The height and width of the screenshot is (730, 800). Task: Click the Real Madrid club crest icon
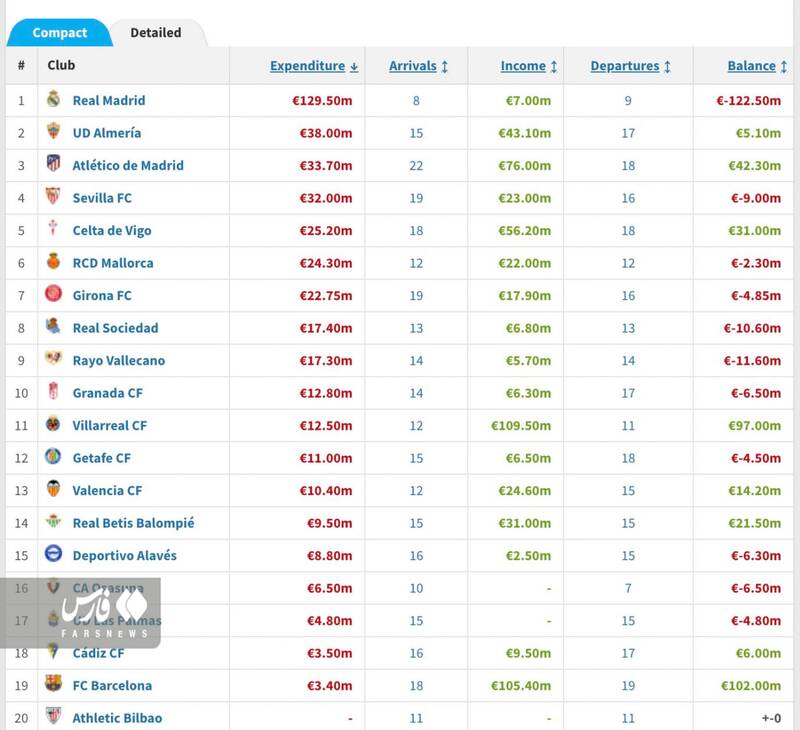tap(53, 99)
